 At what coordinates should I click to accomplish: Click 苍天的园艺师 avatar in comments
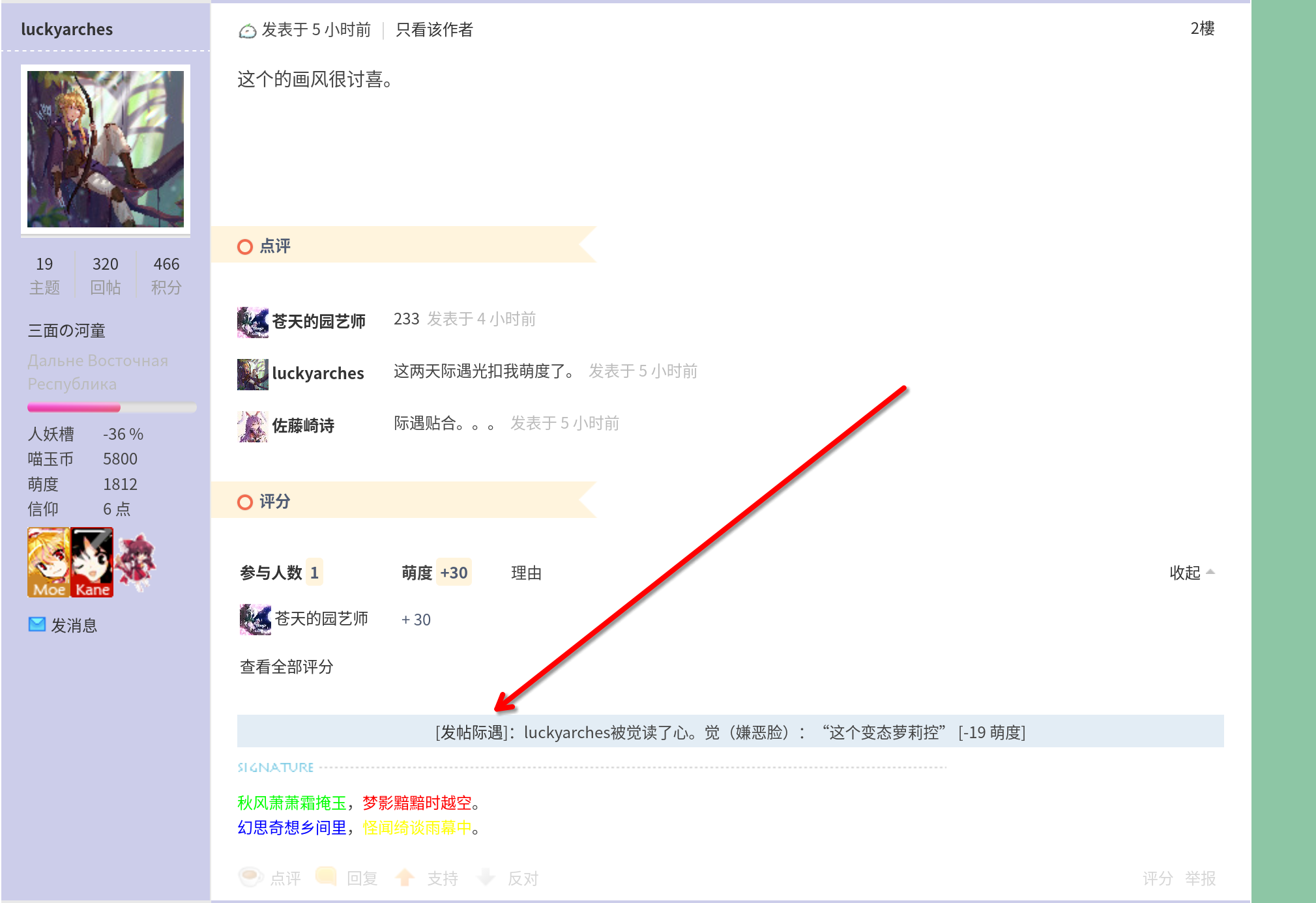coord(252,322)
